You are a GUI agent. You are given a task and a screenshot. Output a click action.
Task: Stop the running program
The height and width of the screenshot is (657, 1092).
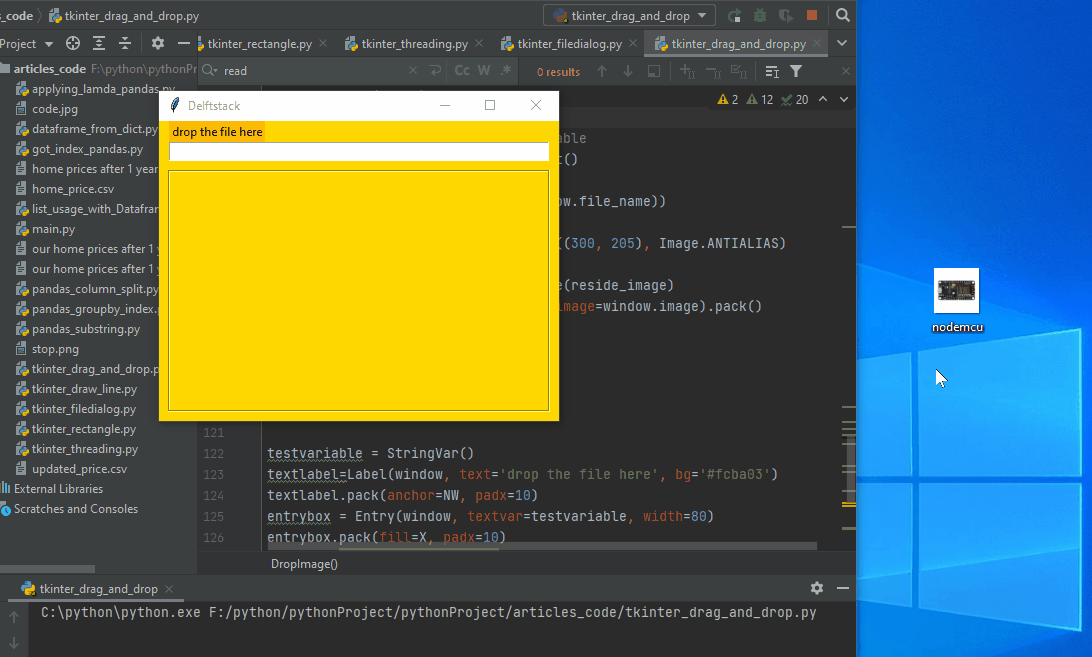pos(812,15)
